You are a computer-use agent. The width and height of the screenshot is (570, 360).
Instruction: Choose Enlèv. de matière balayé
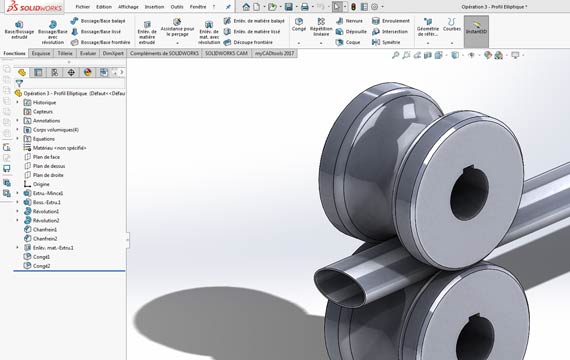[254, 21]
